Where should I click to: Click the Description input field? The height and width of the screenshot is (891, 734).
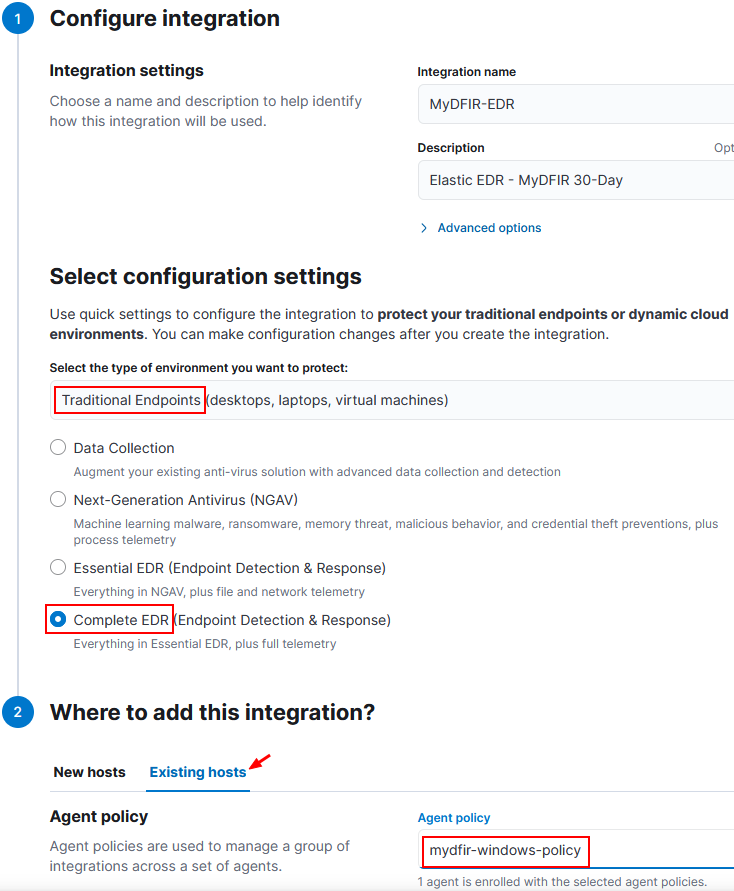point(576,180)
